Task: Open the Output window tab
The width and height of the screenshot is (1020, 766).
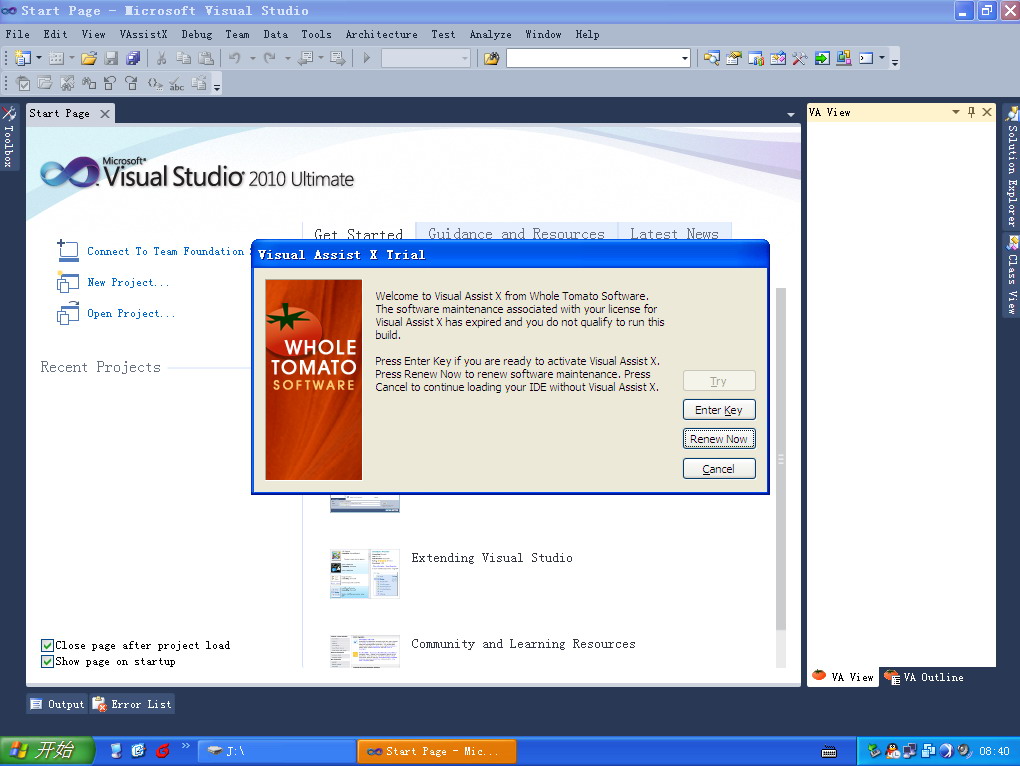Action: (57, 704)
